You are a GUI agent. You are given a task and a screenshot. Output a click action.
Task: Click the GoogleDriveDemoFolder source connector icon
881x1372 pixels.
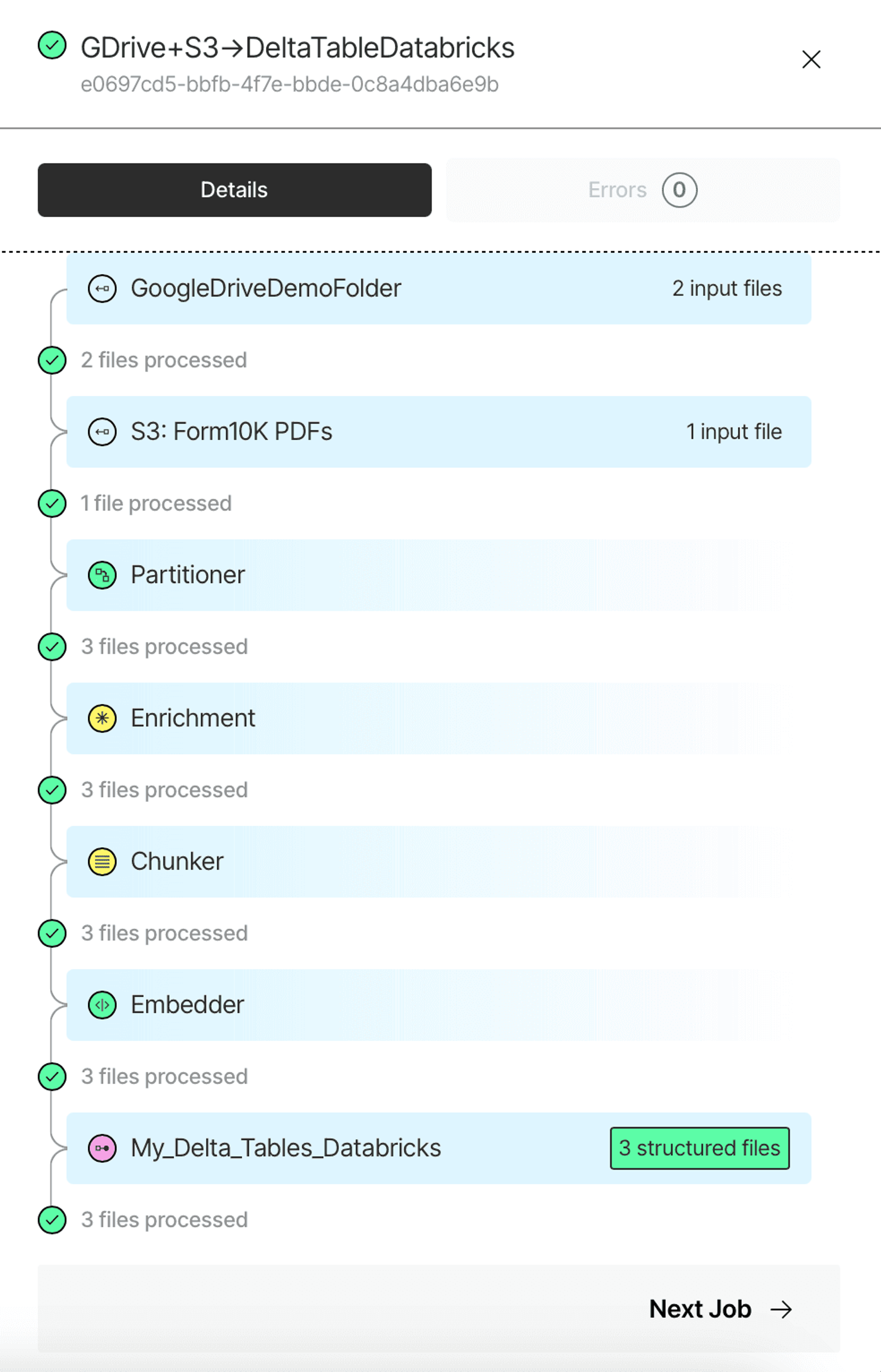pyautogui.click(x=102, y=288)
